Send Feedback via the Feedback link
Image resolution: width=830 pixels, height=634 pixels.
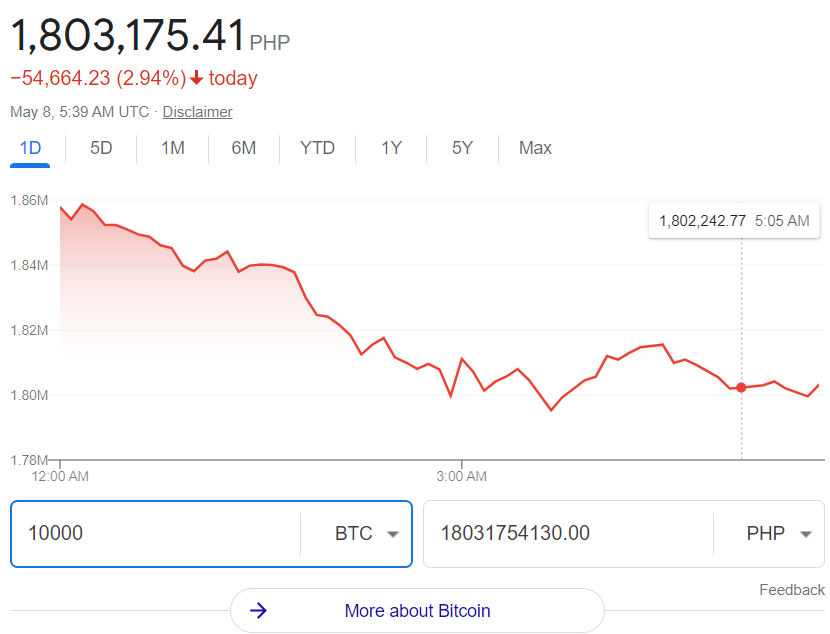pyautogui.click(x=792, y=590)
